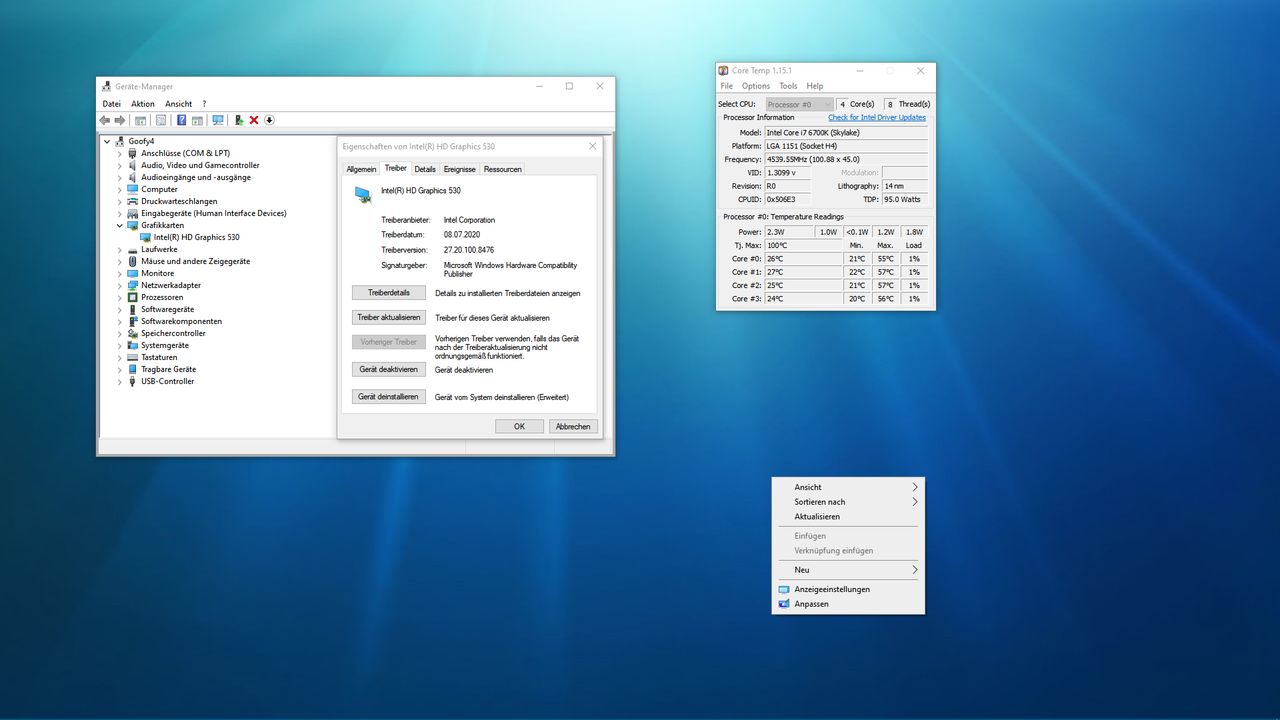
Task: Switch to the Details tab
Action: pos(425,169)
